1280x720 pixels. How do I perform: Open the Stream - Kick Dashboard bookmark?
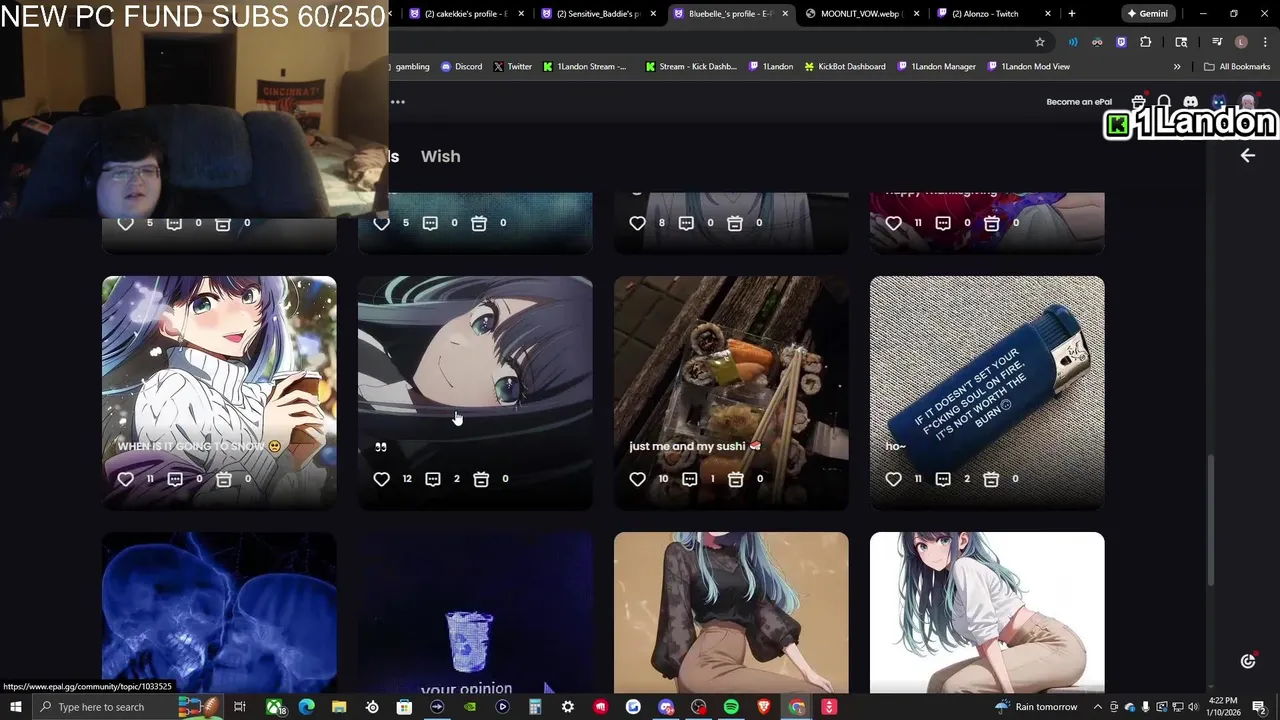pos(691,67)
